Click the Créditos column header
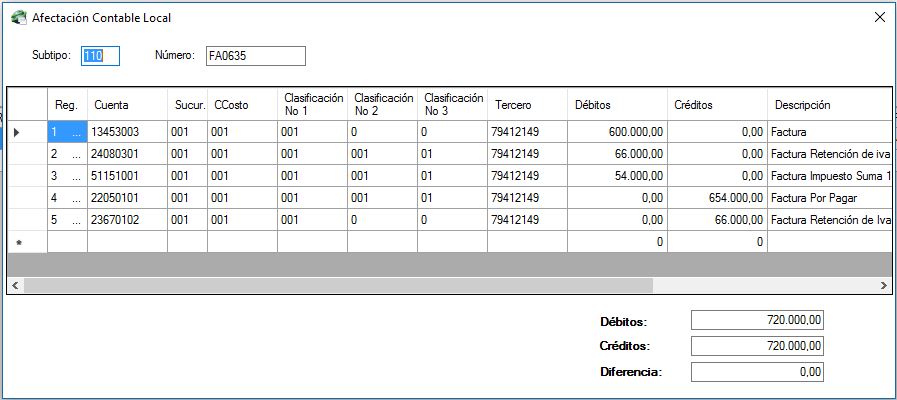The image size is (897, 400). [x=717, y=105]
